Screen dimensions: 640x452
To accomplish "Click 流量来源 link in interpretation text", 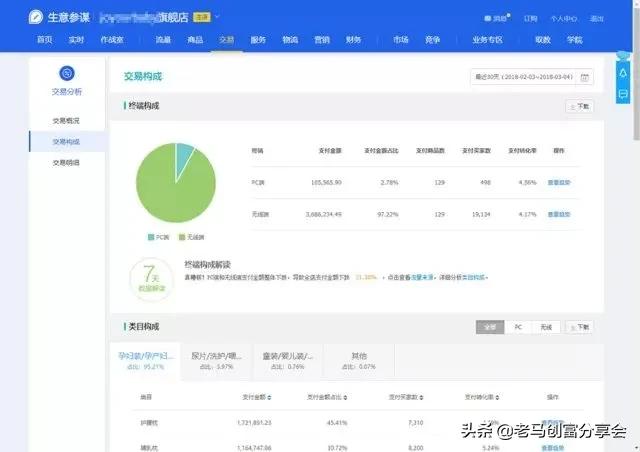I will point(422,277).
